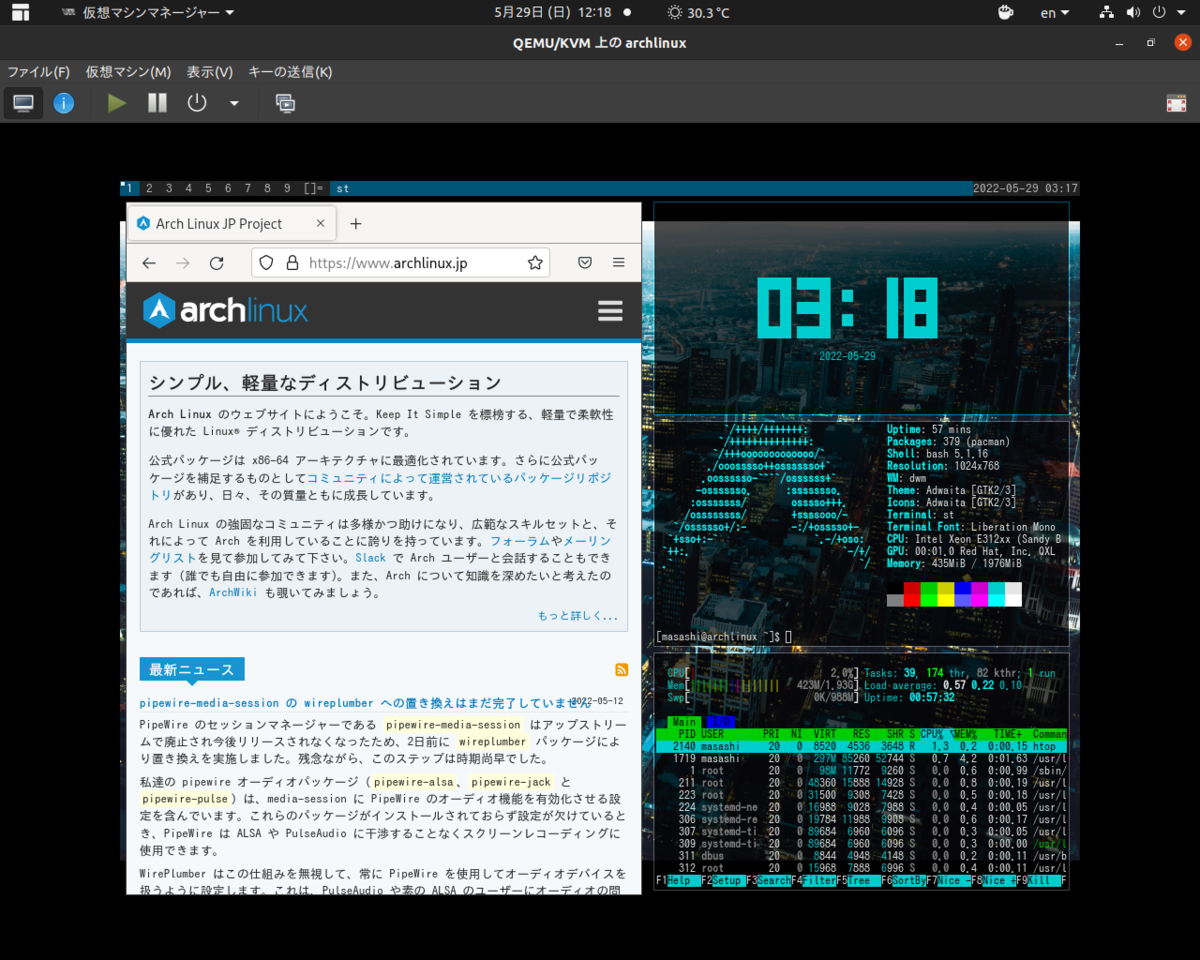Open the フォーラム link
The height and width of the screenshot is (960, 1200).
[x=520, y=541]
